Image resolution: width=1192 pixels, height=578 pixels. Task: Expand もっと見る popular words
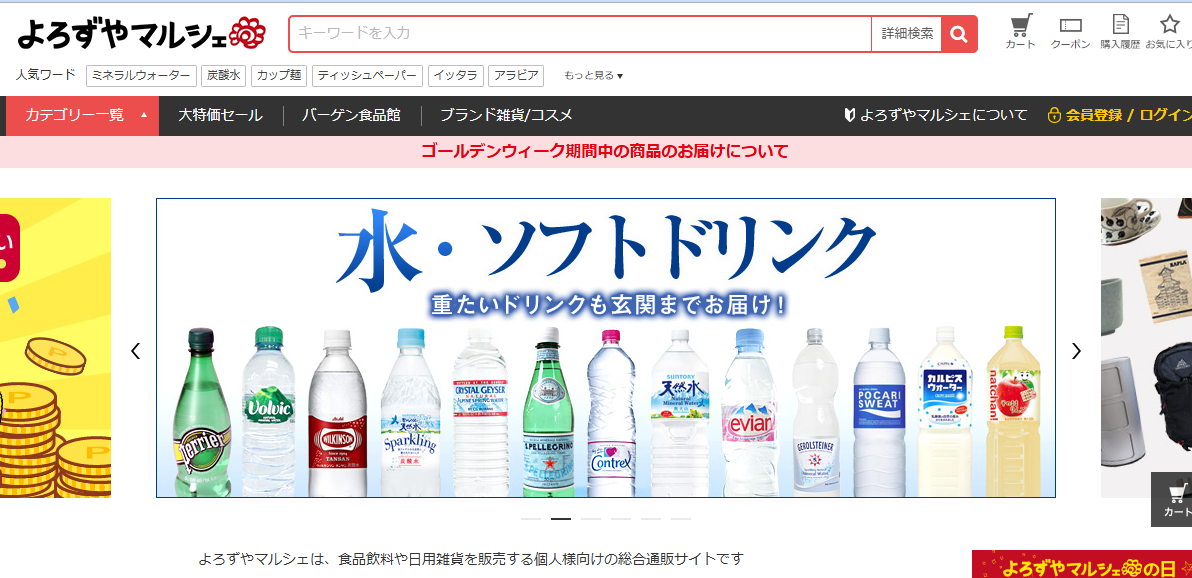(x=593, y=75)
